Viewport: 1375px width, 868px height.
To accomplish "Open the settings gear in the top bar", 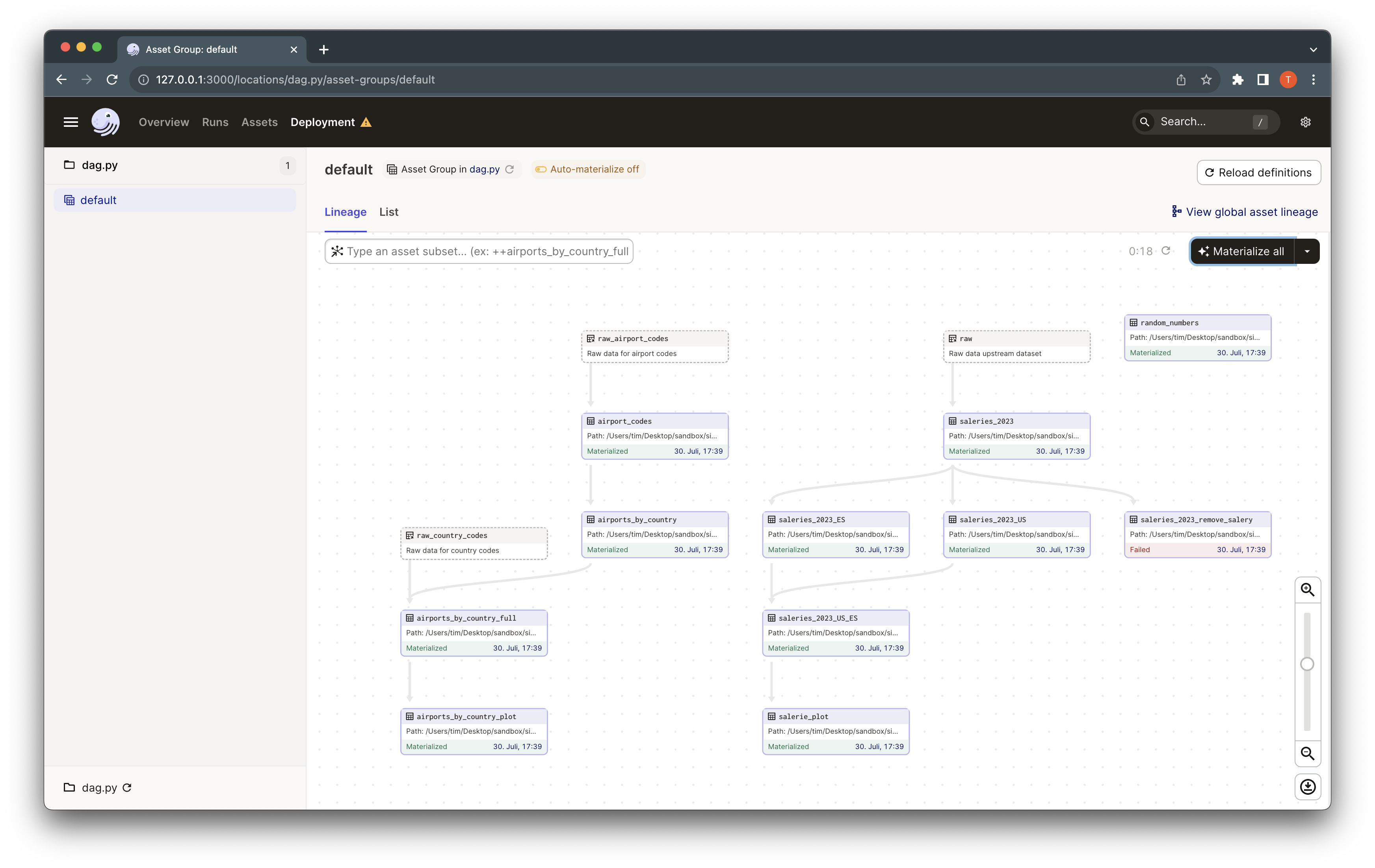I will tap(1306, 122).
